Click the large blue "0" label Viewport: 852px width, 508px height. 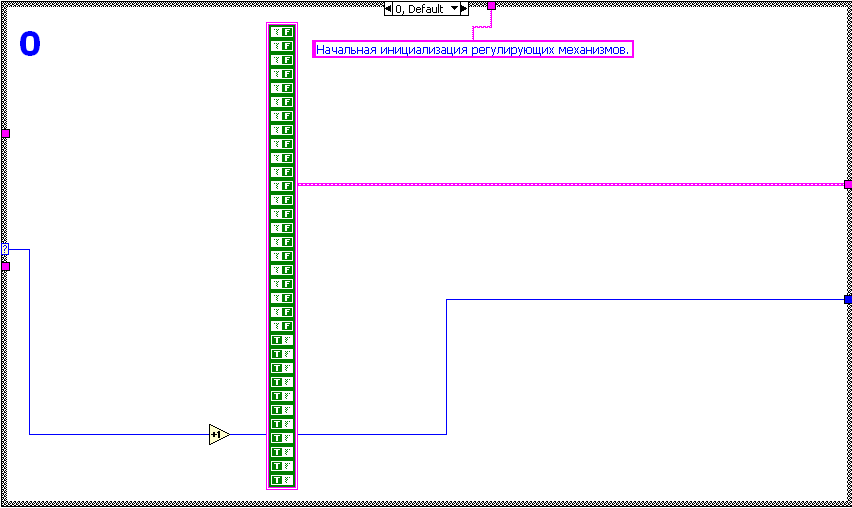point(31,44)
